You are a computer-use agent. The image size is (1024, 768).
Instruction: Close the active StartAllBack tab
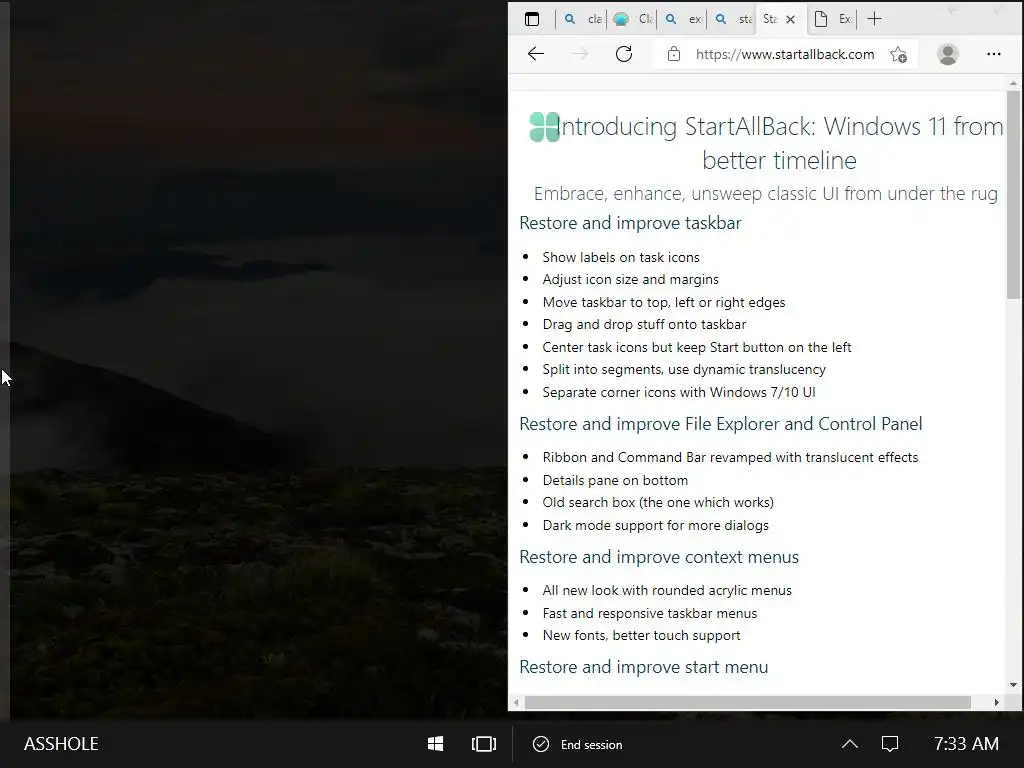tap(790, 20)
